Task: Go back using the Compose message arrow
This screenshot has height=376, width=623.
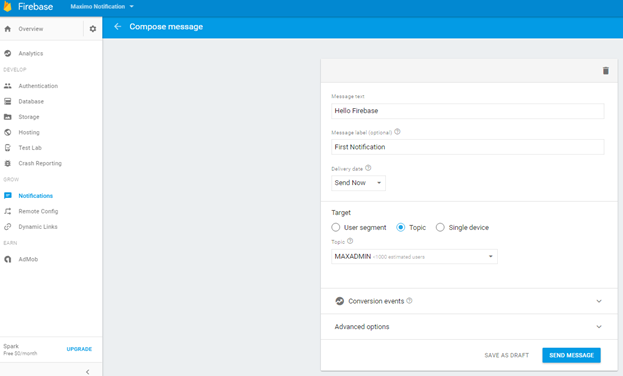Action: pos(118,27)
